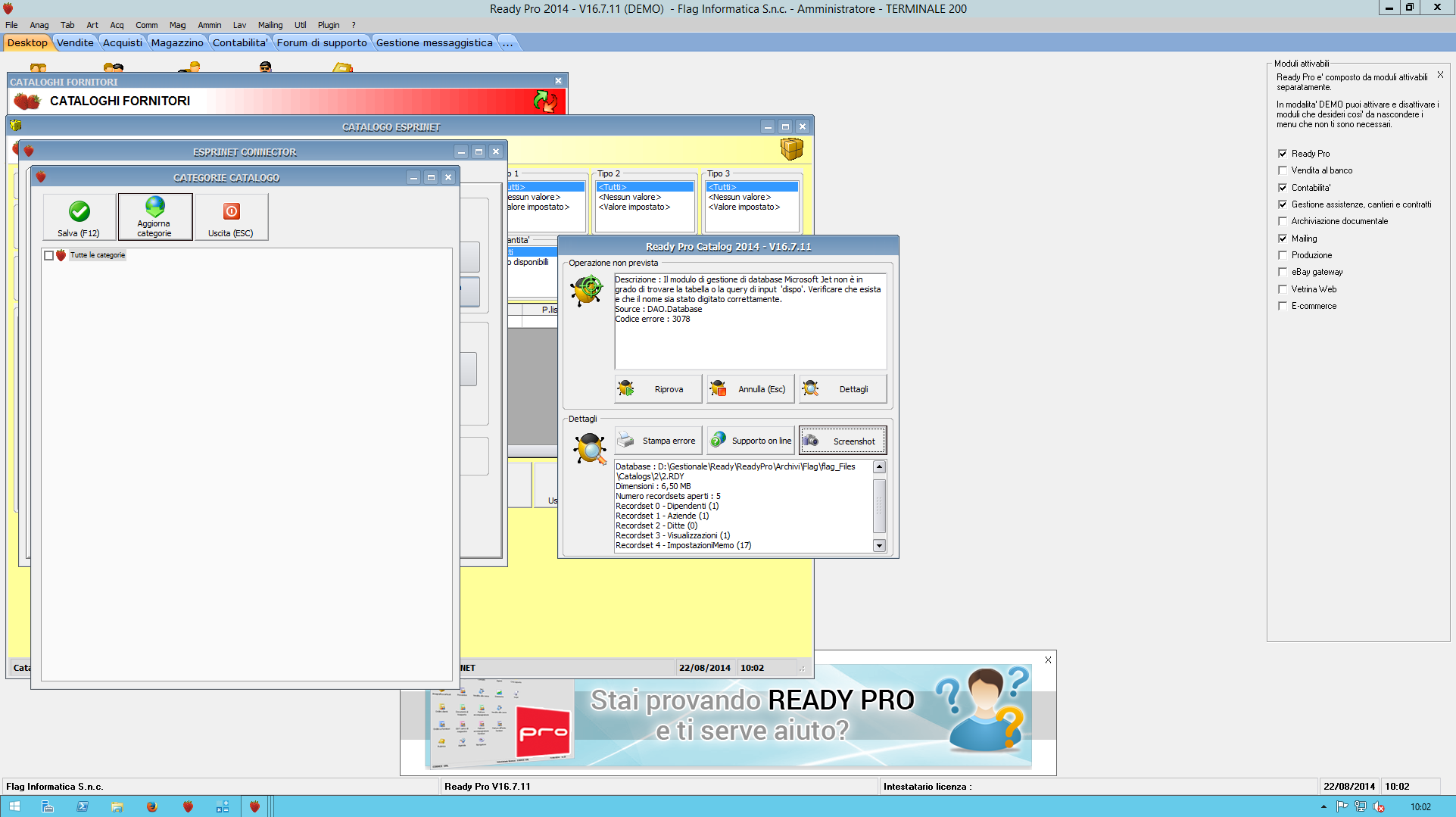Enable the Produzione module

[x=1283, y=255]
